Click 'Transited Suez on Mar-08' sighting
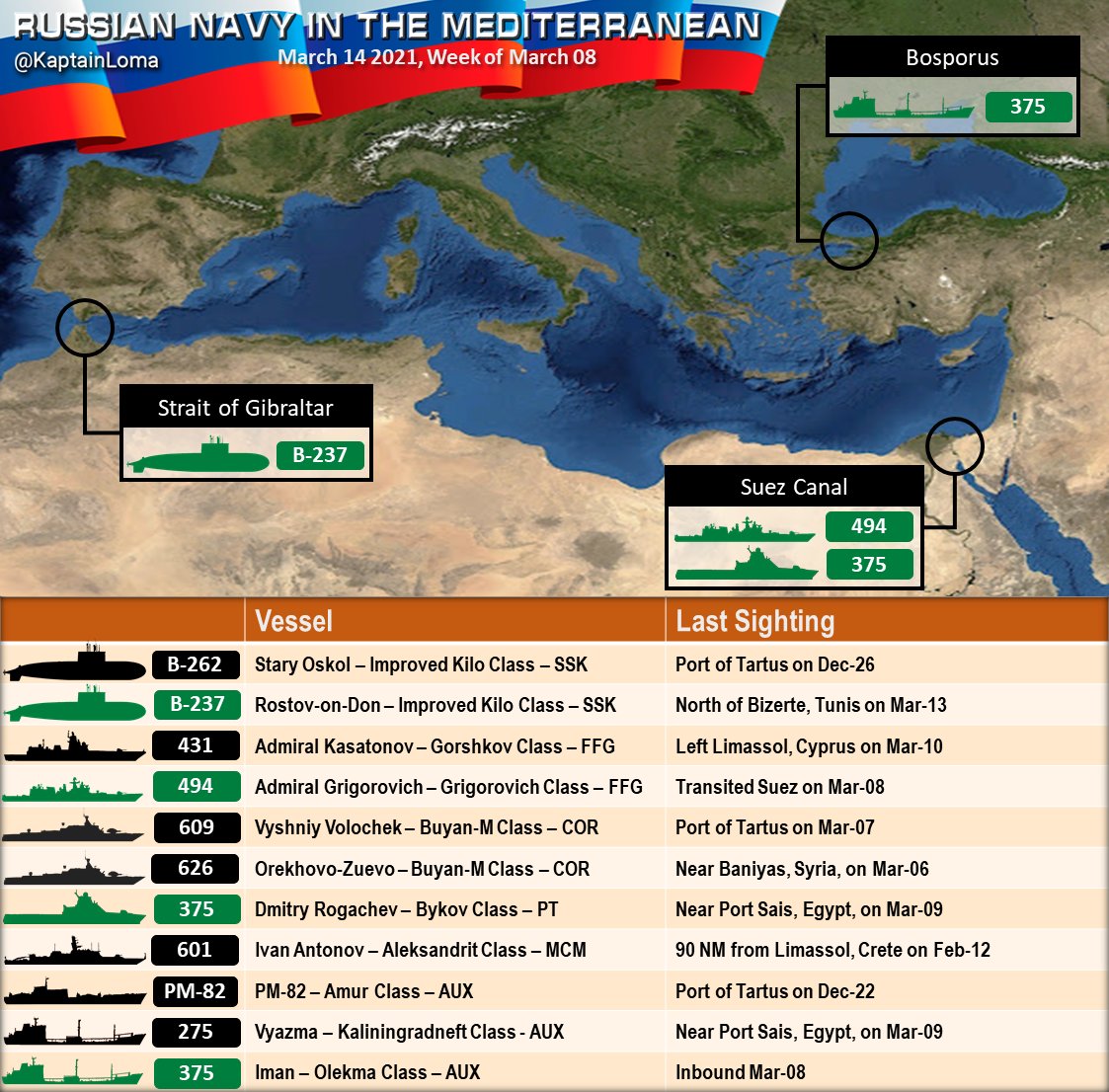 780,787
